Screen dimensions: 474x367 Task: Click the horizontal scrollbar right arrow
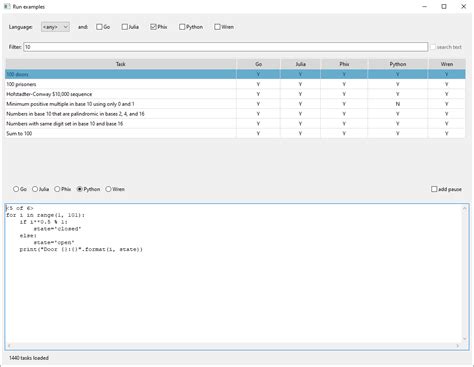[458, 346]
